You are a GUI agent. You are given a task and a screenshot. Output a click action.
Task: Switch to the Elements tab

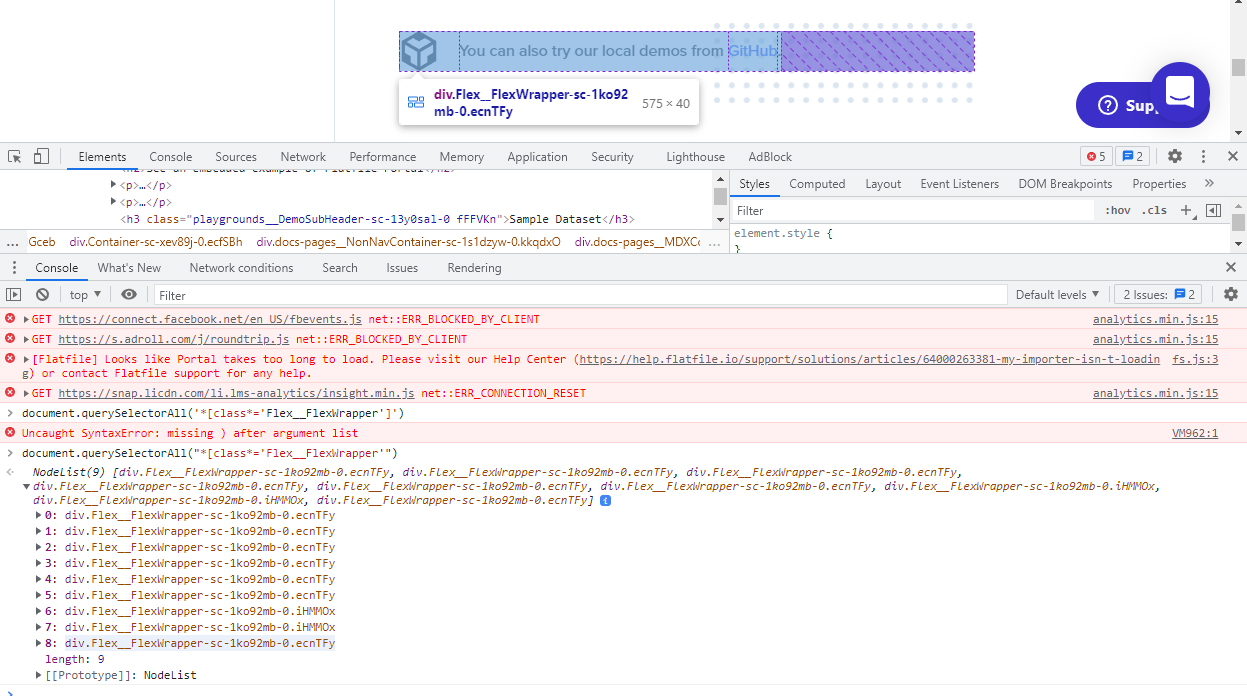click(102, 156)
